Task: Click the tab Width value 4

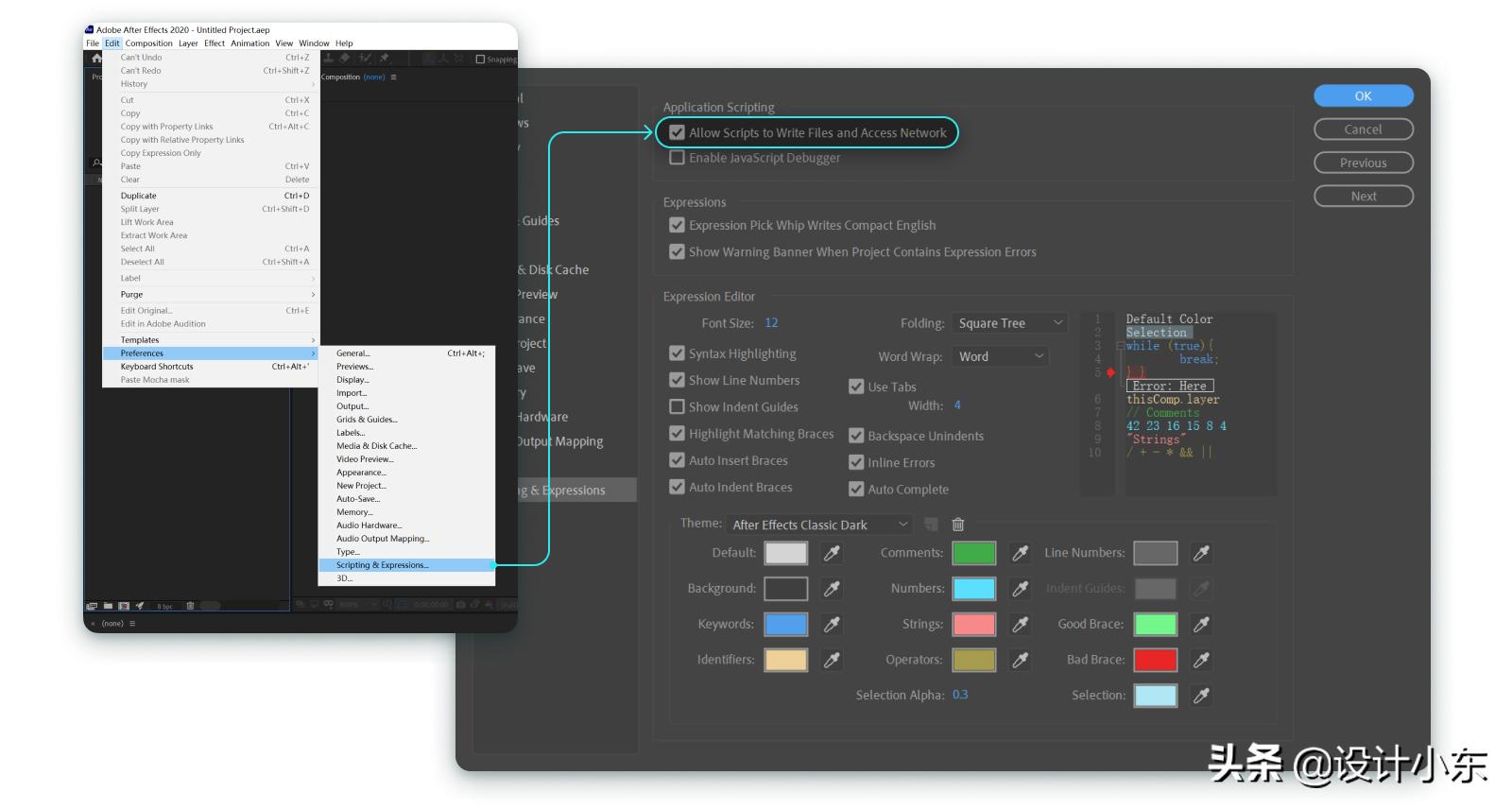Action: pyautogui.click(x=957, y=405)
